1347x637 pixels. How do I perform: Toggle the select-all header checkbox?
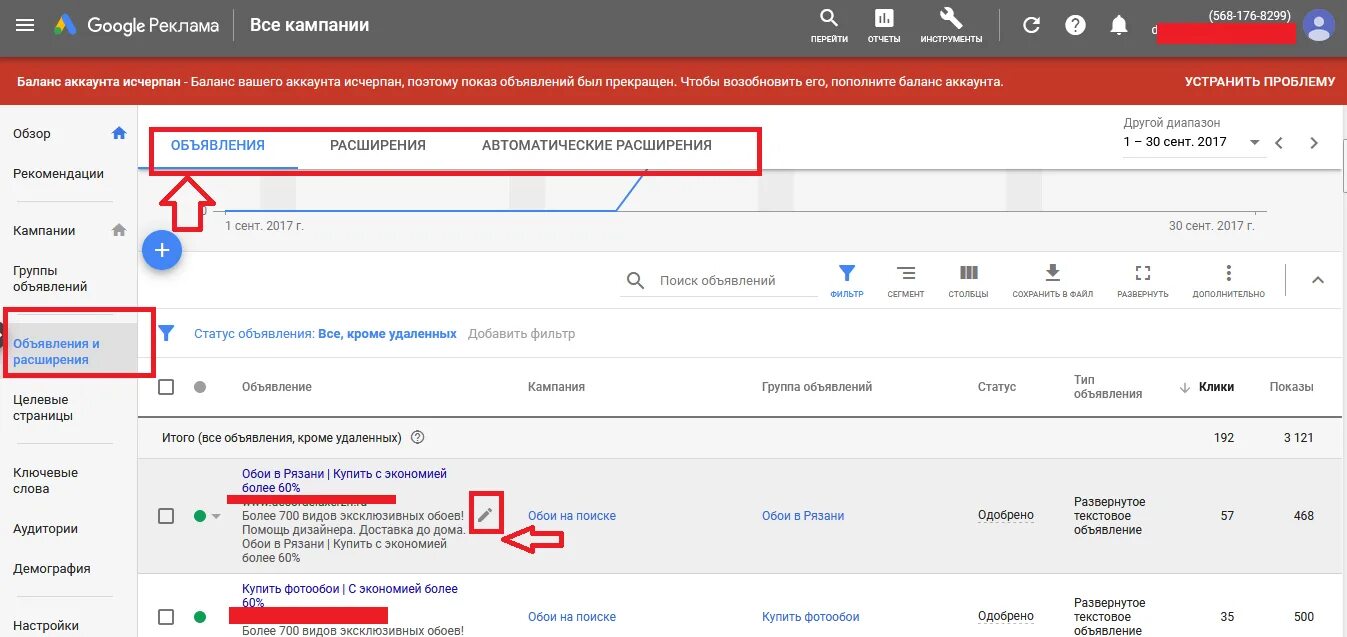point(166,386)
